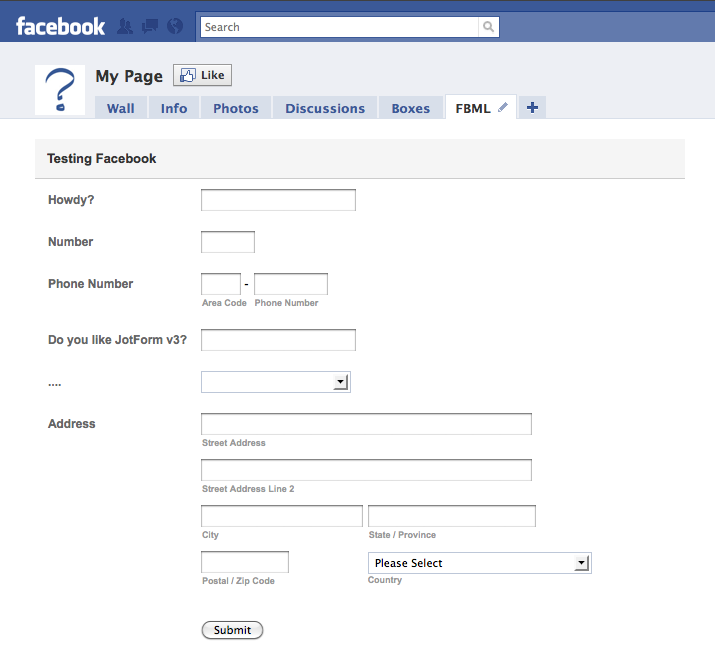The image size is (715, 671).
Task: Click the Number input box
Action: (228, 242)
